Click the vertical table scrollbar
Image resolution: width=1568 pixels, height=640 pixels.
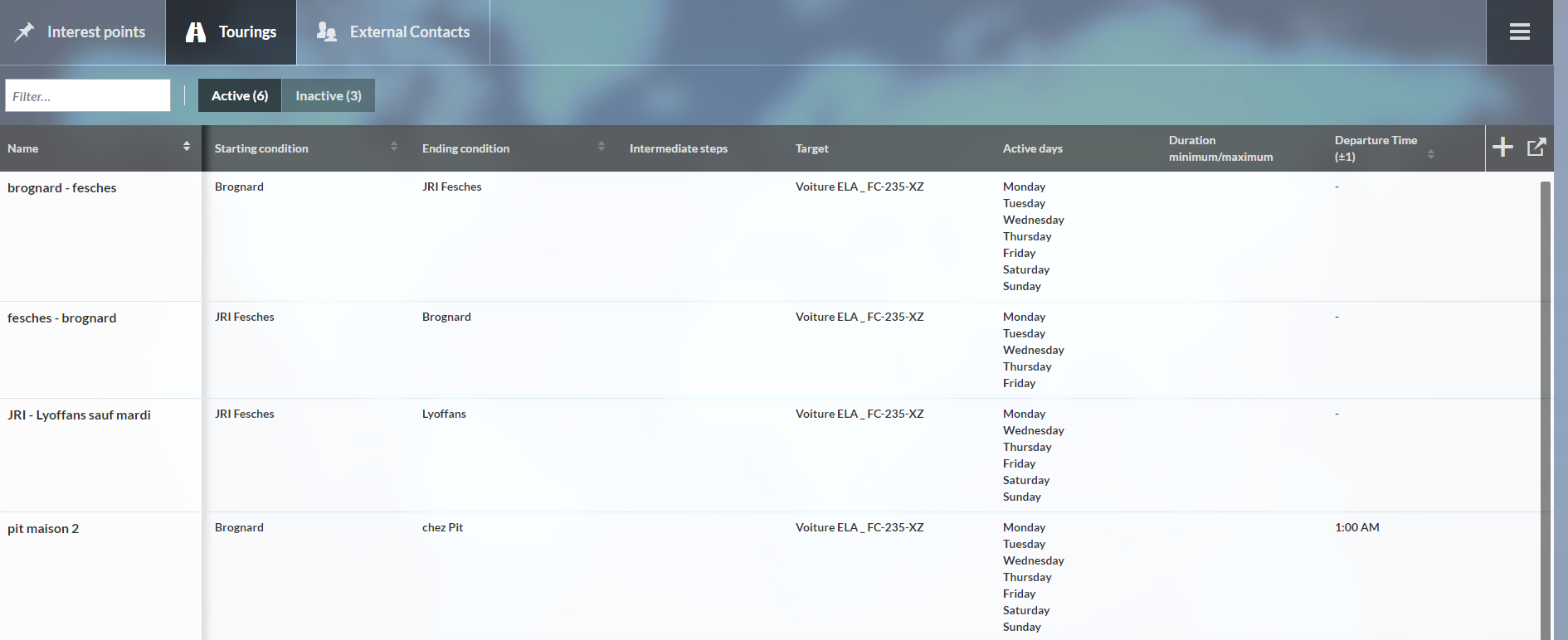tap(1545, 406)
